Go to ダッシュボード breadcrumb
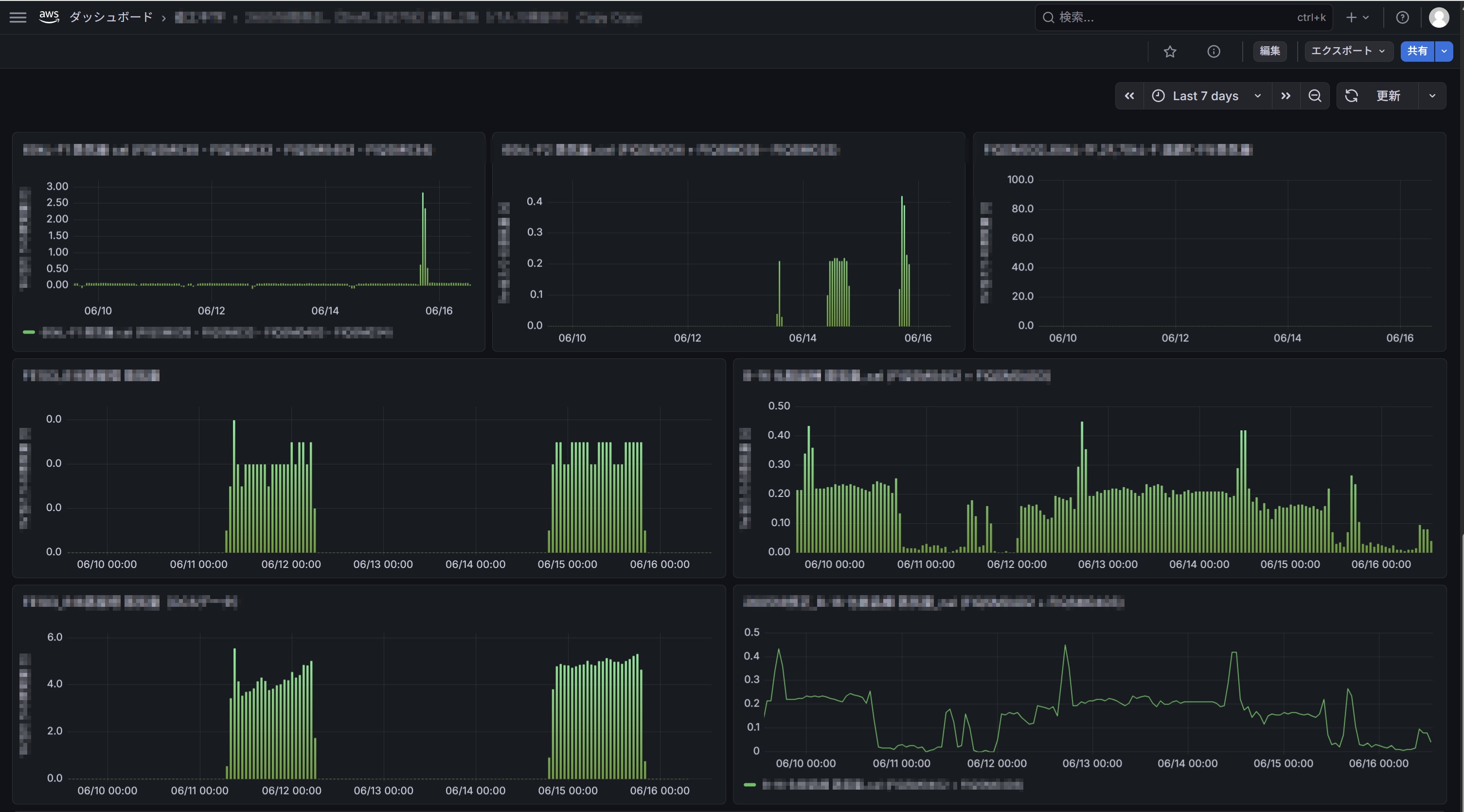Viewport: 1464px width, 812px height. pyautogui.click(x=111, y=17)
